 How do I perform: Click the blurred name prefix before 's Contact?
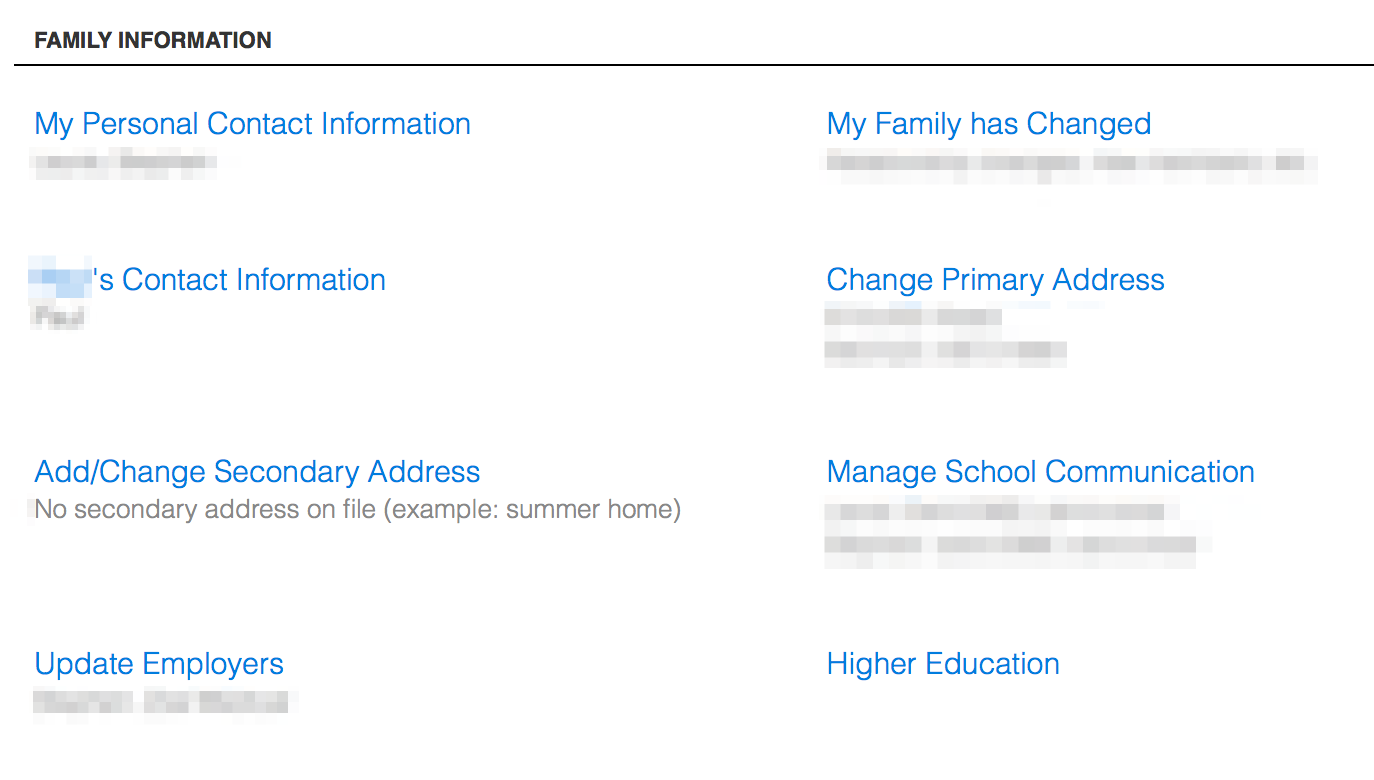(60, 279)
